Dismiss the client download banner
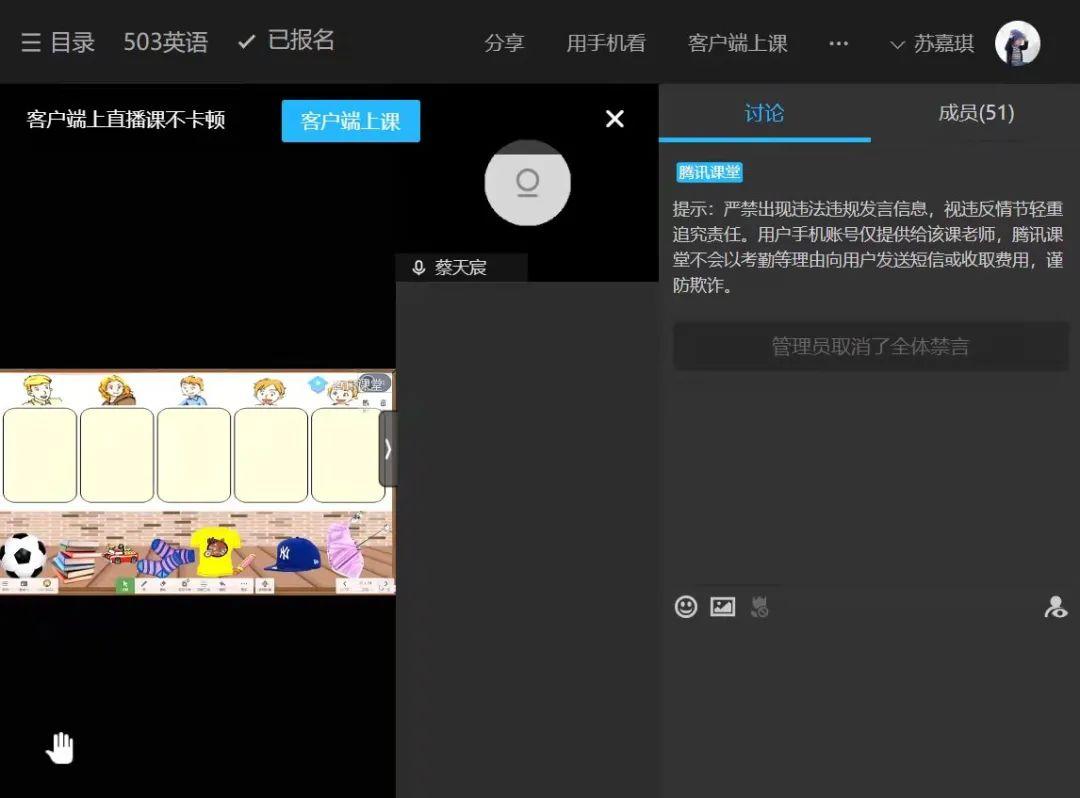Viewport: 1080px width, 798px height. click(x=615, y=119)
